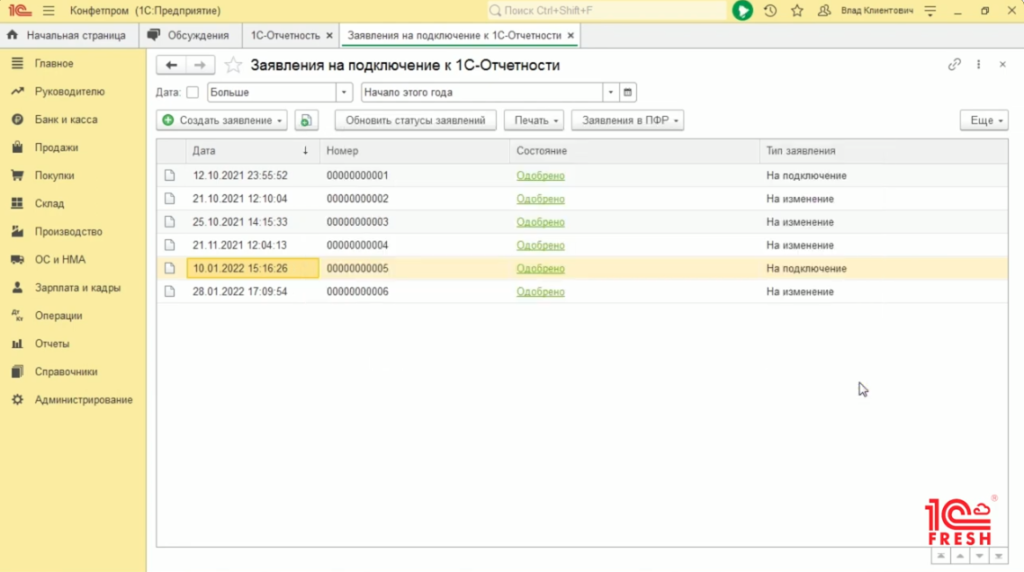Switch to 1С-Отчетность tab
Viewport: 1024px width, 572px height.
pyautogui.click(x=285, y=35)
